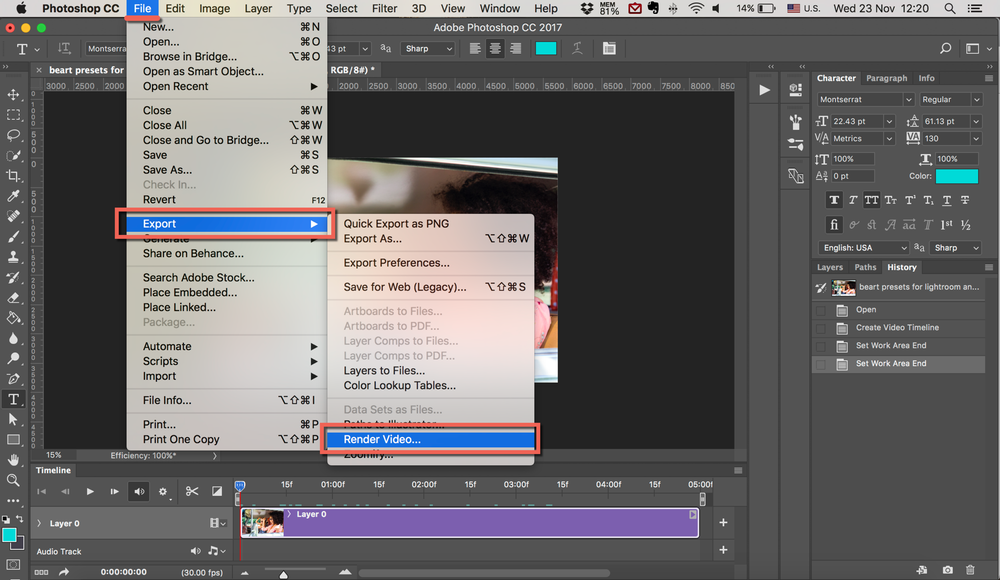
Task: Open anti-aliasing Sharp dropdown in options bar
Action: [428, 48]
